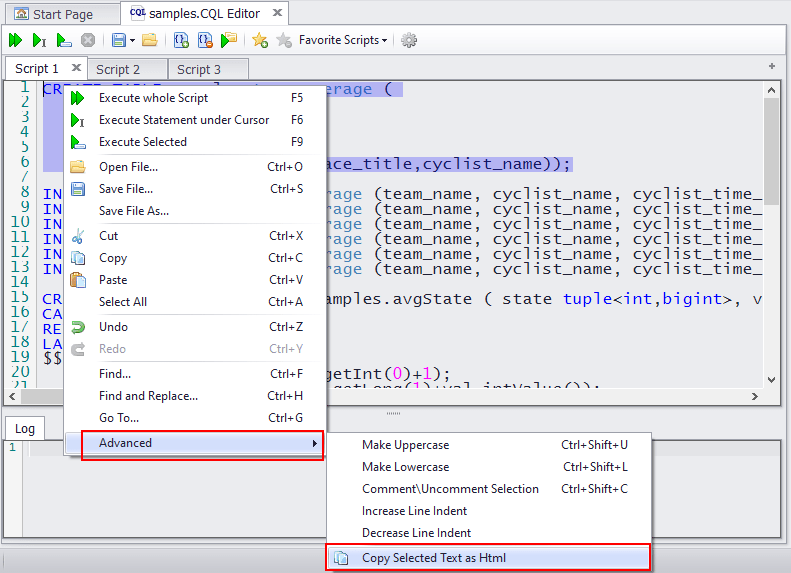This screenshot has width=791, height=573.
Task: Click Execute whole Script toolbar icon
Action: click(x=15, y=40)
